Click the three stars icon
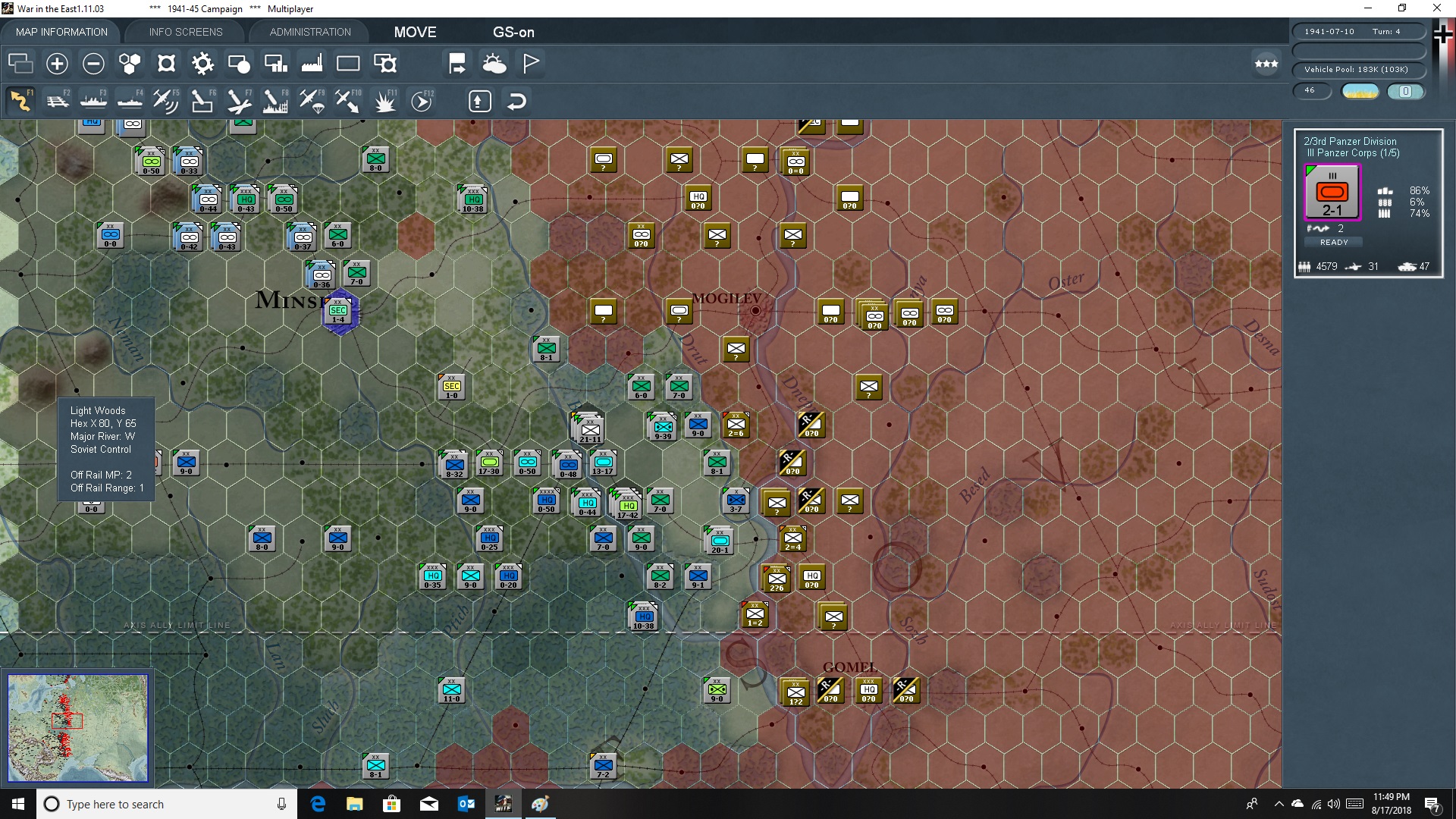 click(1266, 64)
